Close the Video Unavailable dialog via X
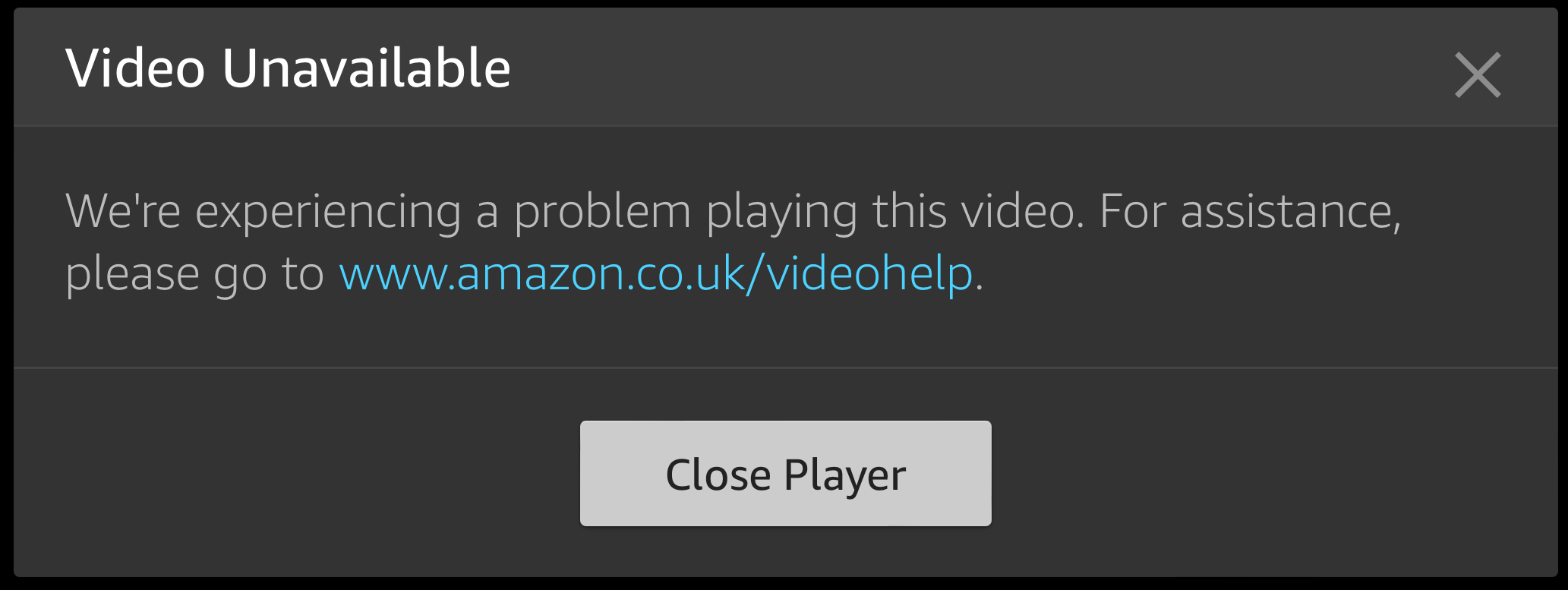This screenshot has width=1568, height=590. [x=1478, y=74]
